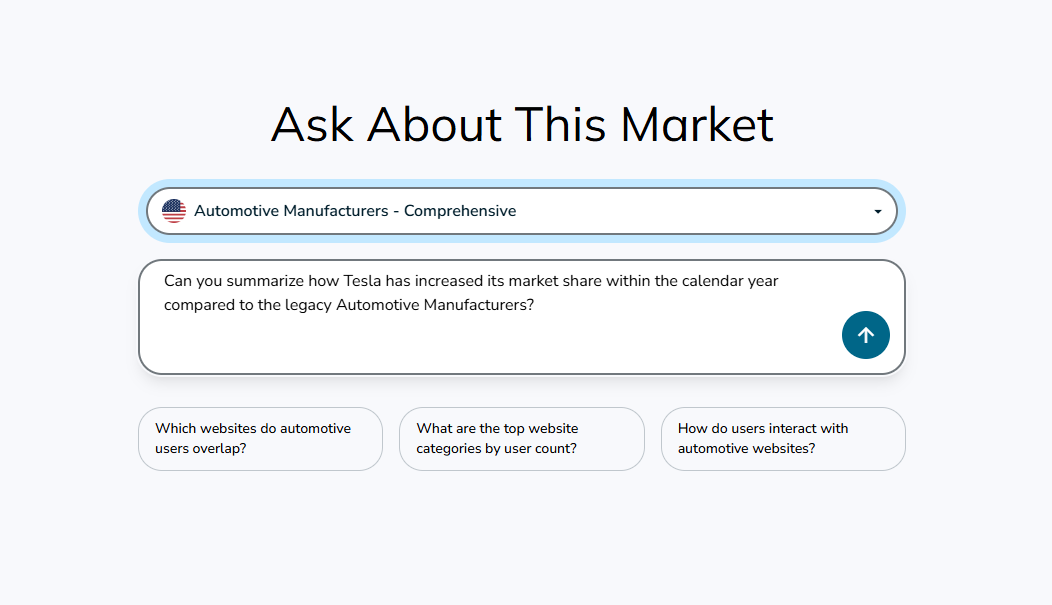Click the word Comprehensive in the market selector
Viewport: 1052px width, 605px height.
pyautogui.click(x=460, y=211)
